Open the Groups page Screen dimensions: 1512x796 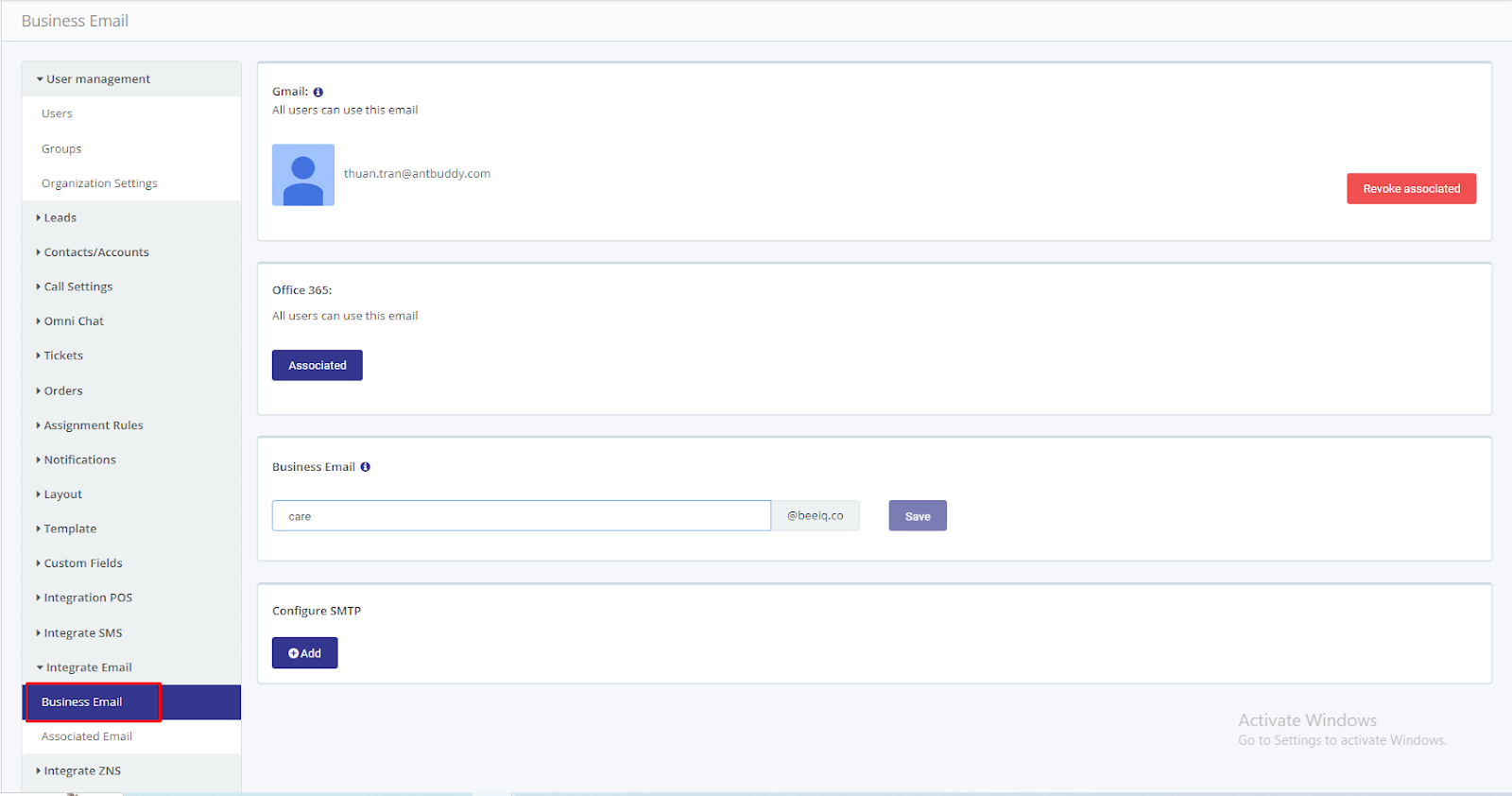pos(131,148)
